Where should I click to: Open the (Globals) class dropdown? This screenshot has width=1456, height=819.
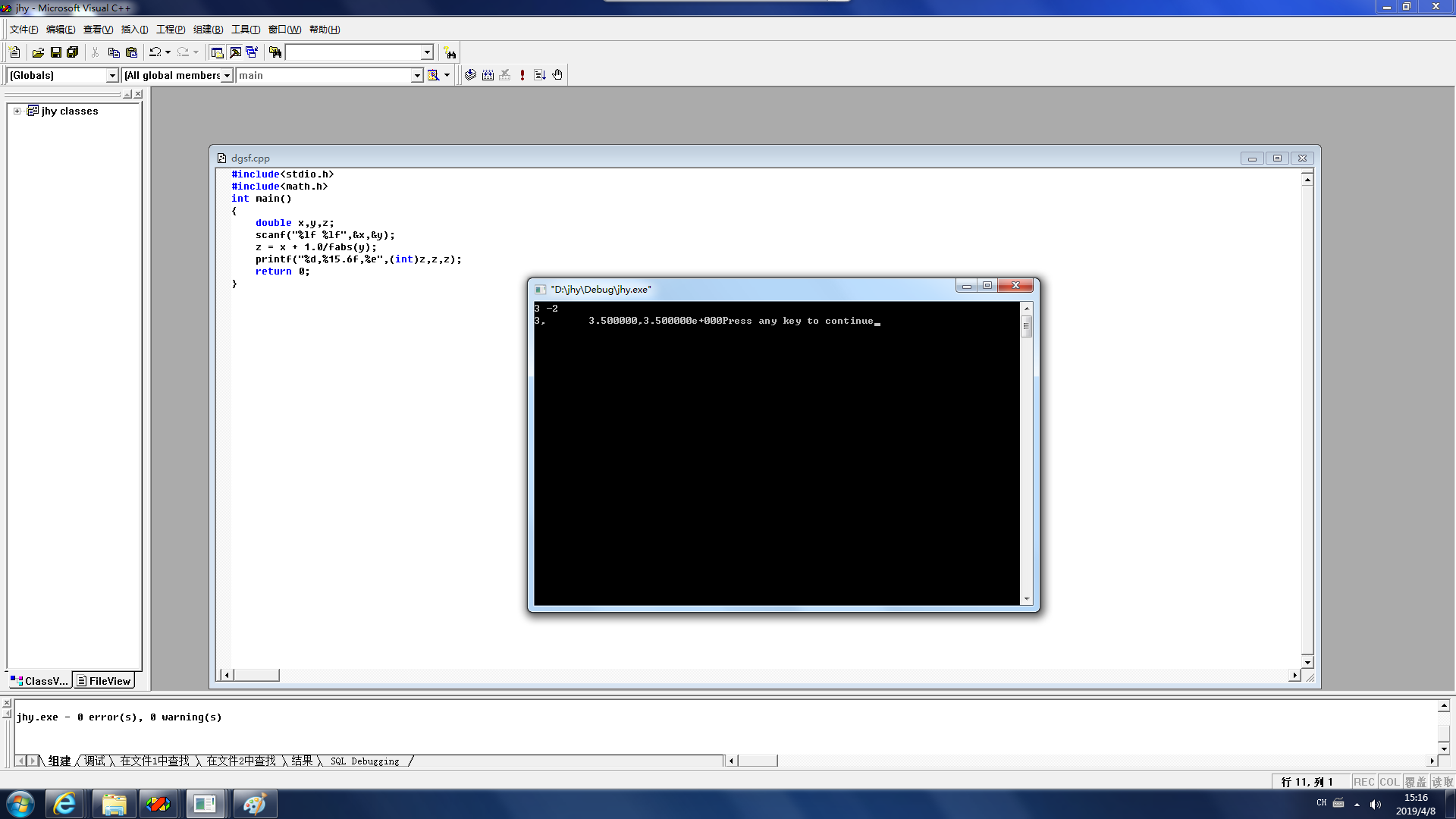pos(112,75)
